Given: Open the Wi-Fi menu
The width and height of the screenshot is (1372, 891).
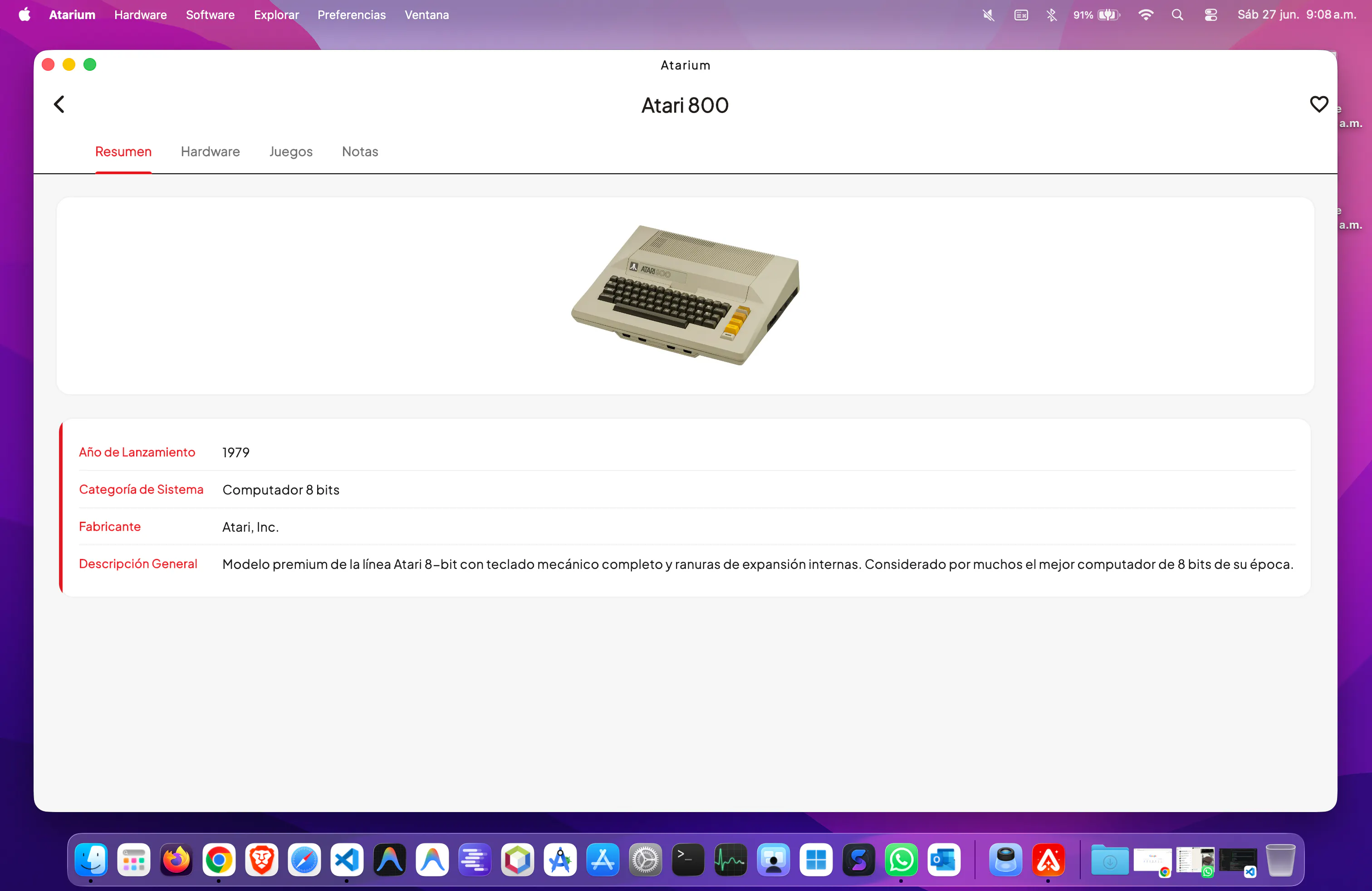Looking at the screenshot, I should pos(1146,15).
